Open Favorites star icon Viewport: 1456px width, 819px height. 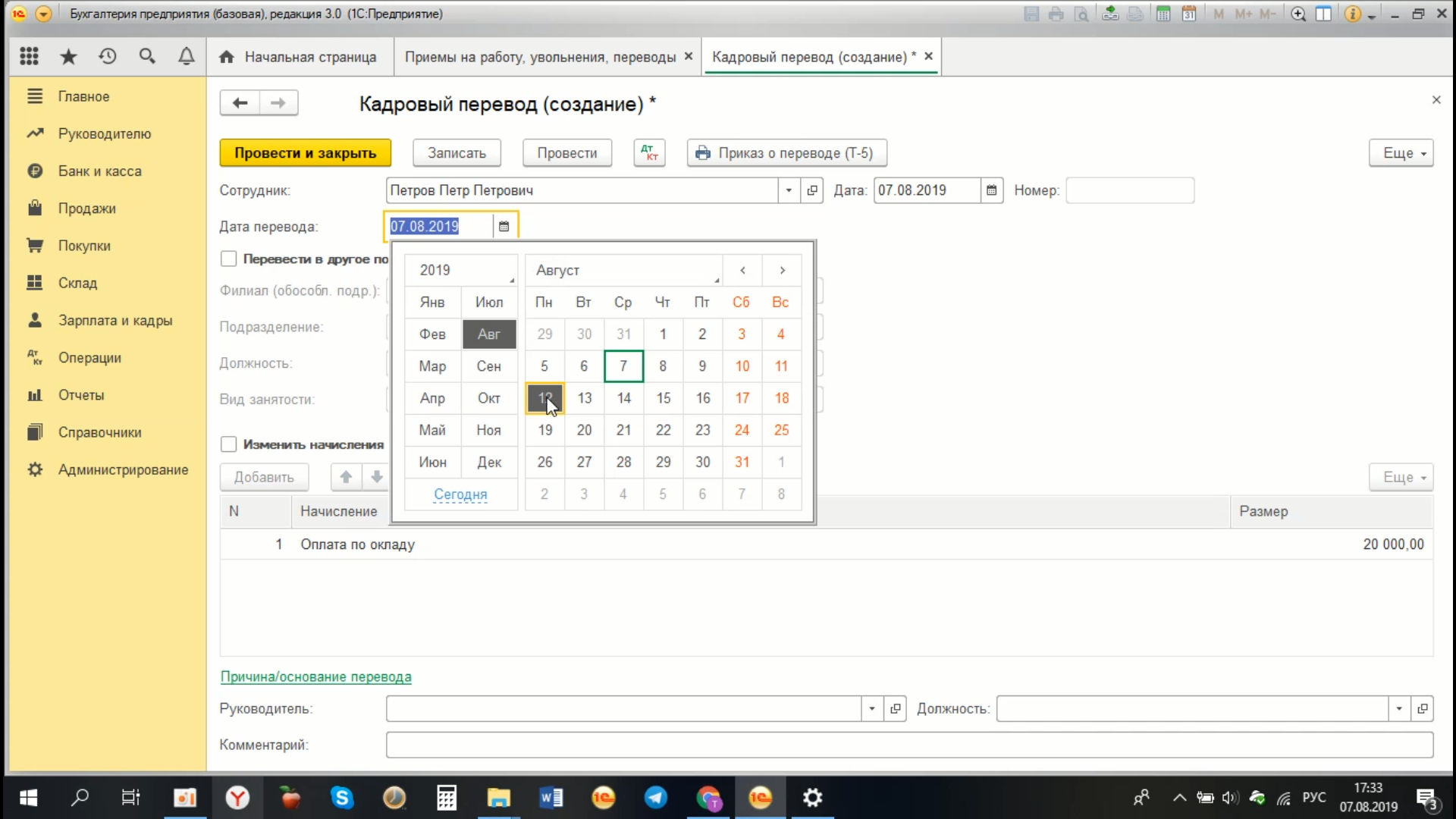[x=68, y=56]
